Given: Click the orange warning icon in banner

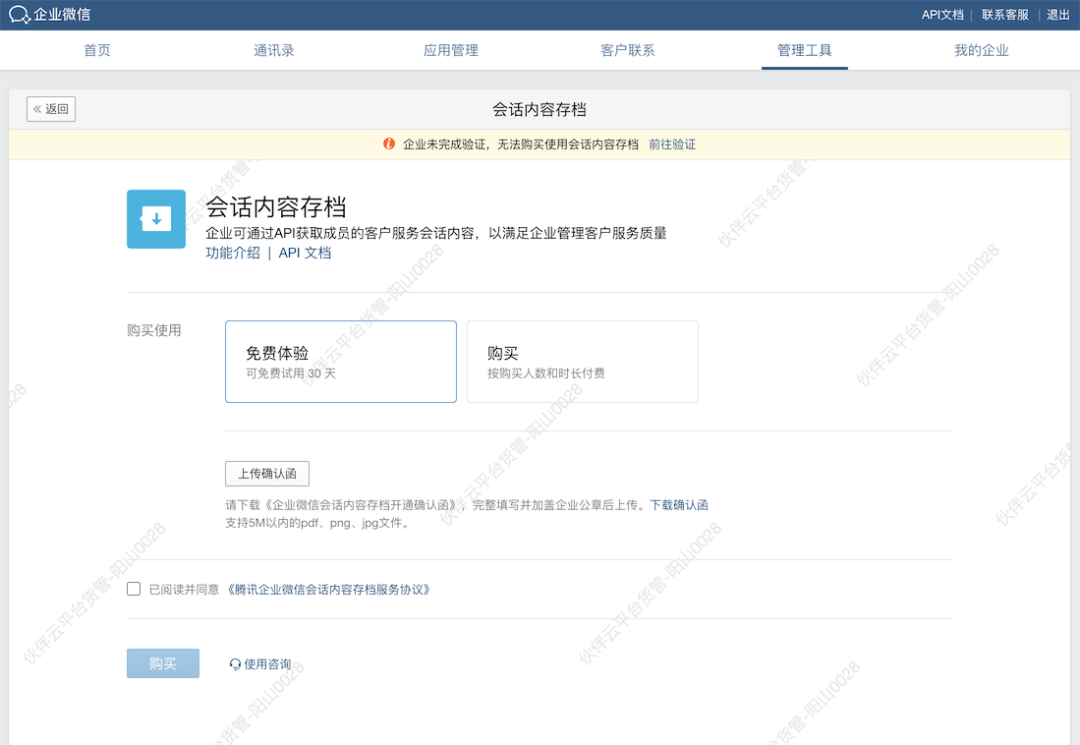Looking at the screenshot, I should click(x=389, y=144).
